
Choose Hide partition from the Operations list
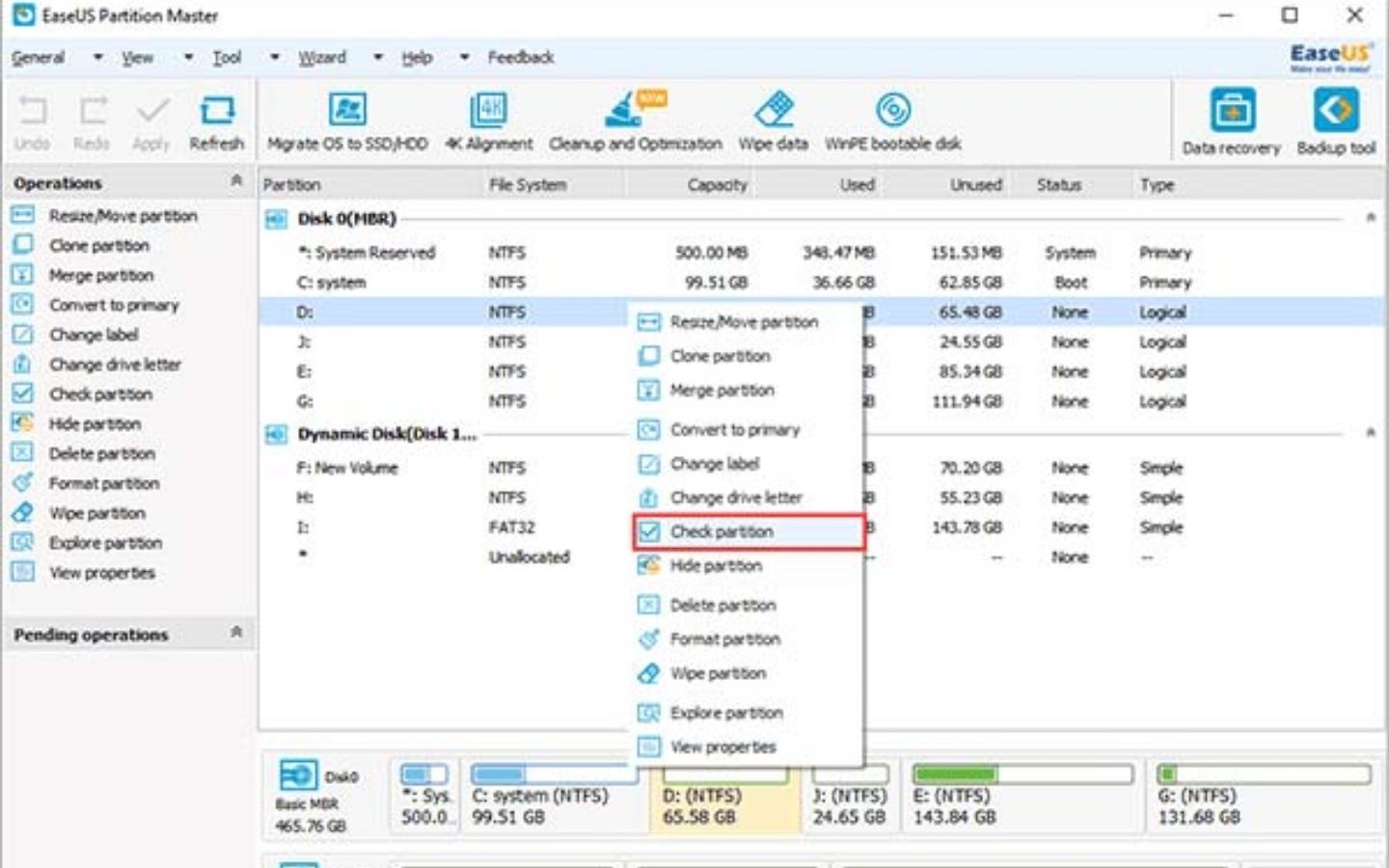coord(94,423)
